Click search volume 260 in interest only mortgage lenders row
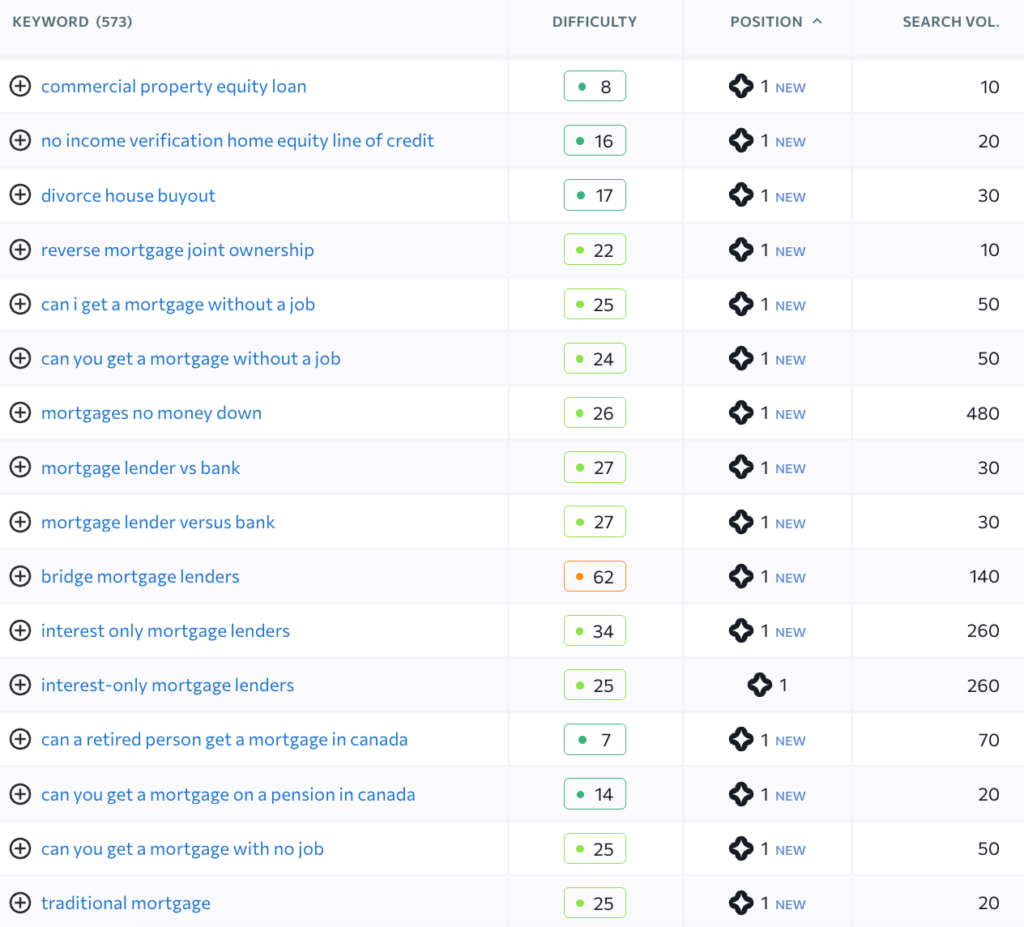This screenshot has height=927, width=1024. click(983, 631)
